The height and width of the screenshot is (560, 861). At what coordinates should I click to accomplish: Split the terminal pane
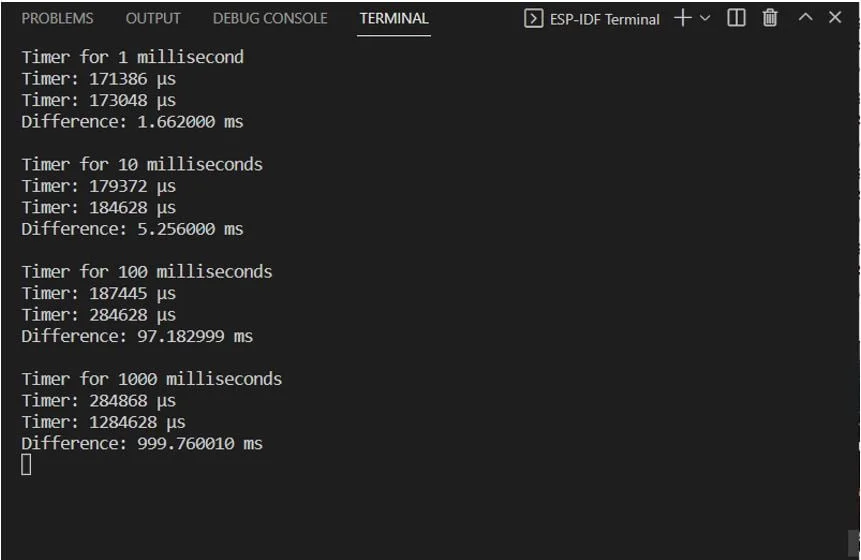(x=736, y=18)
